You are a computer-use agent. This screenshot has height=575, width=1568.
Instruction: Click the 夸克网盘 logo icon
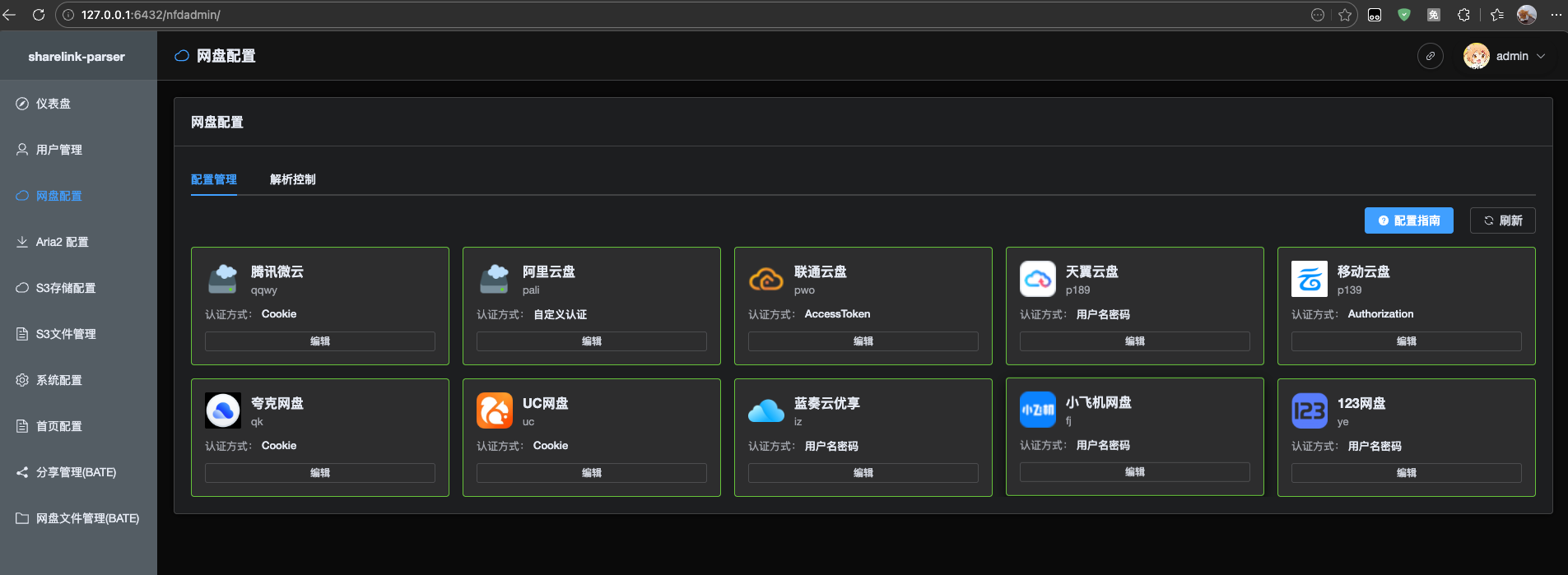click(222, 410)
